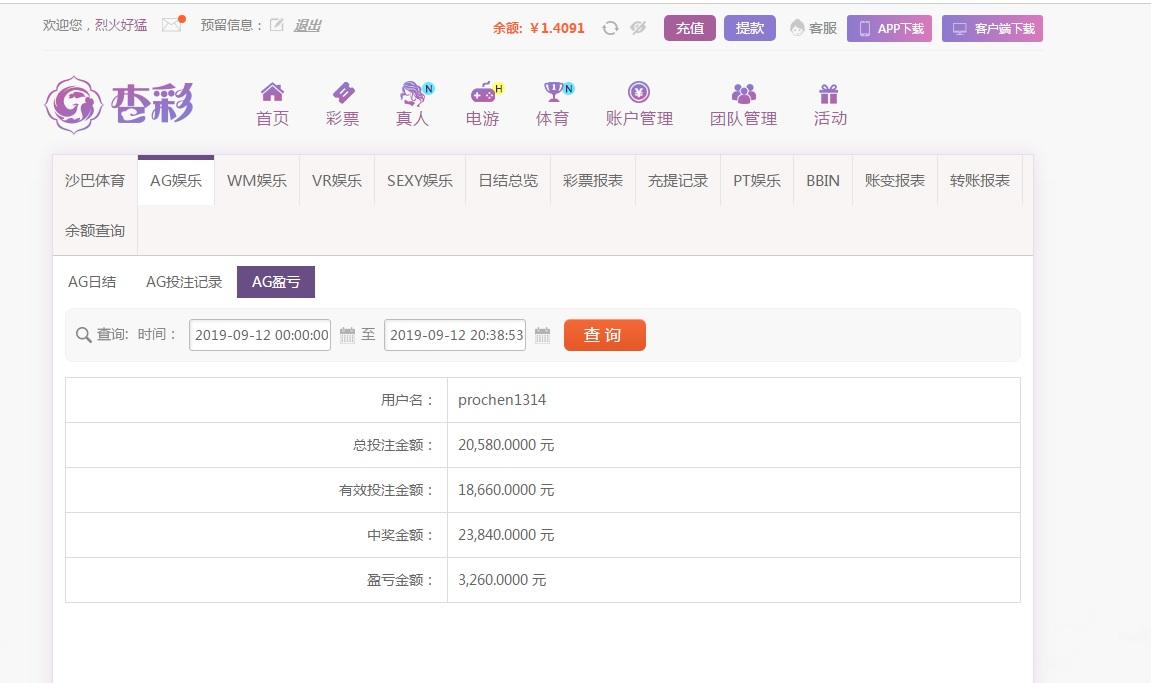Toggle balance visibility with the eye icon
This screenshot has height=683, width=1151.
(x=637, y=28)
